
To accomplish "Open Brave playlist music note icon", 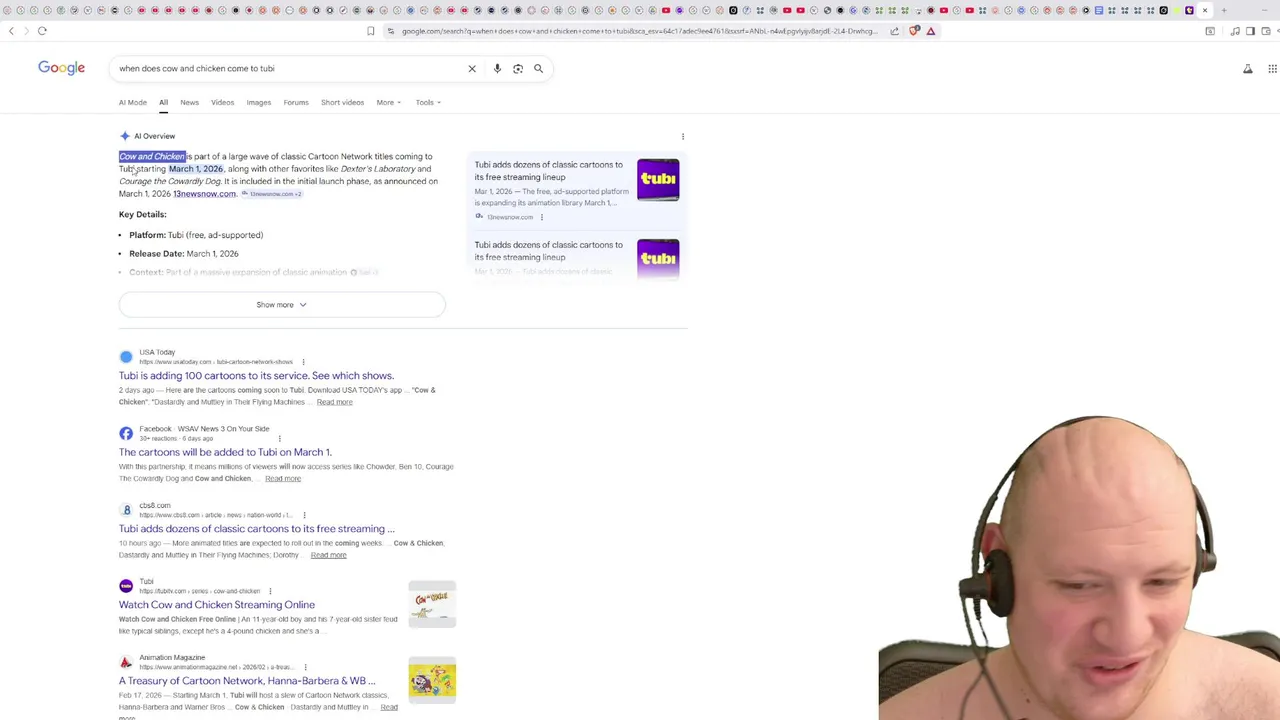I will click(x=1235, y=31).
